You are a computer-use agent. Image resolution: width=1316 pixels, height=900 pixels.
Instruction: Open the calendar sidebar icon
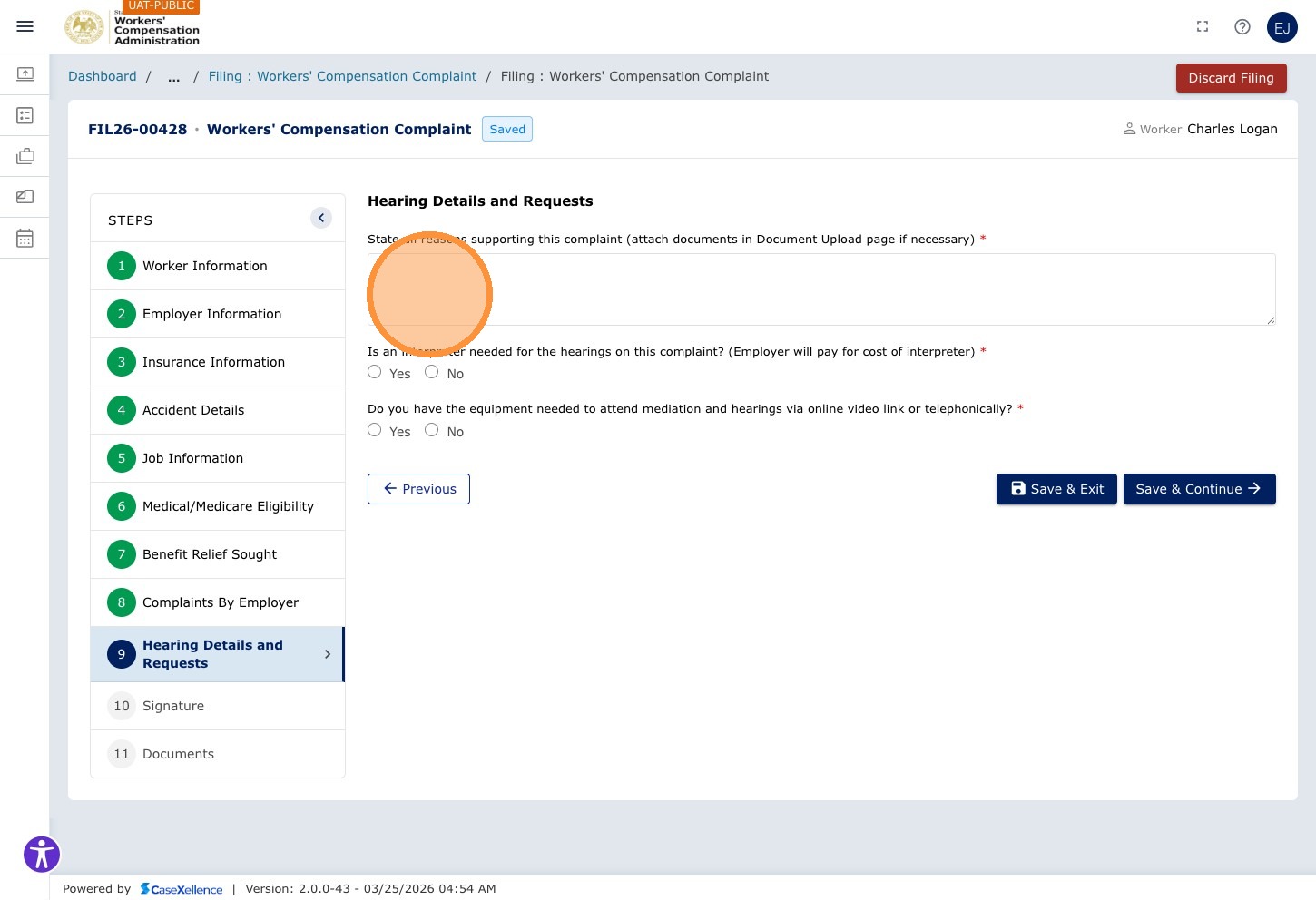pyautogui.click(x=25, y=238)
